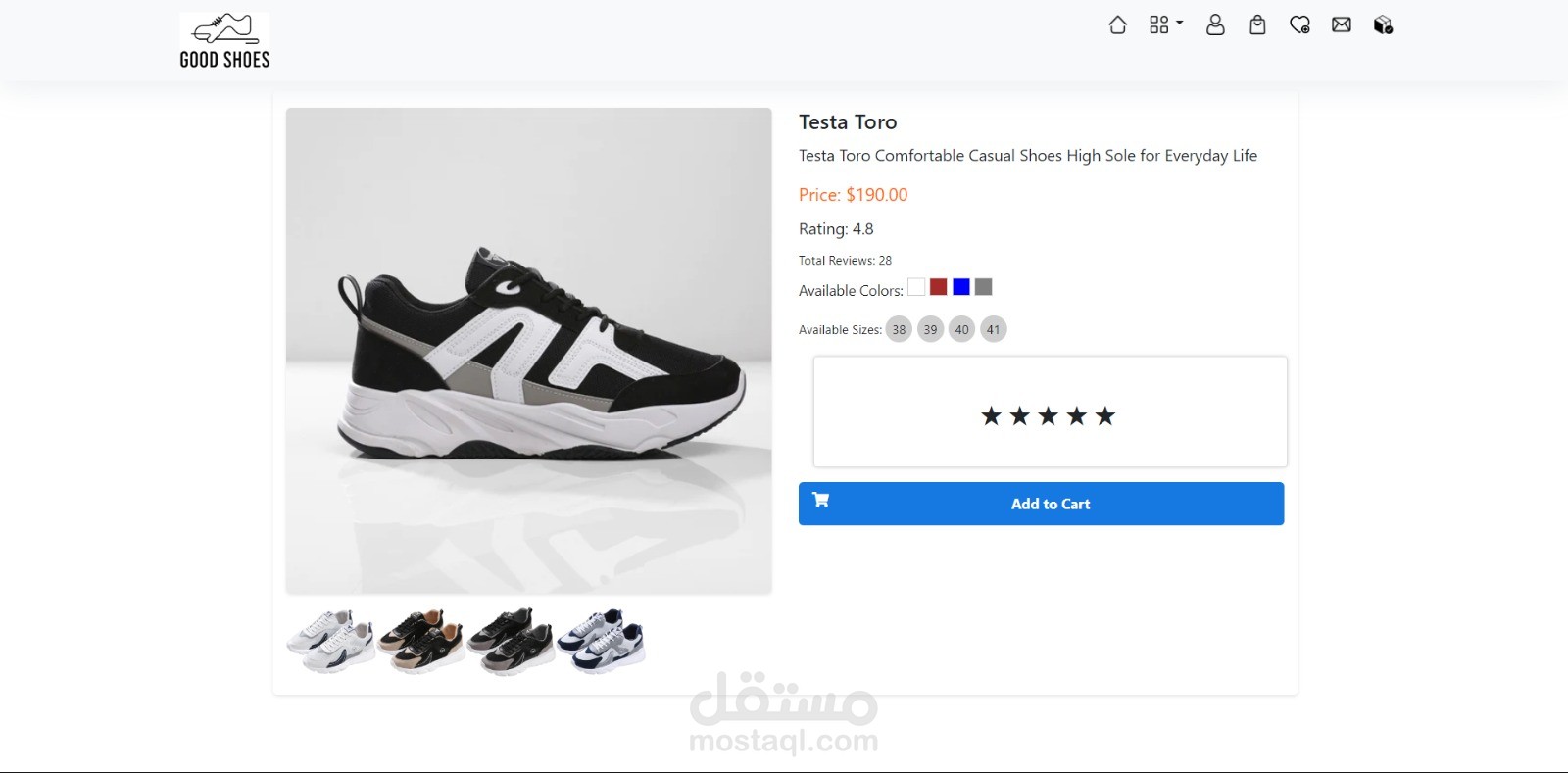1568x773 pixels.
Task: Select the red color swatch
Action: (939, 287)
